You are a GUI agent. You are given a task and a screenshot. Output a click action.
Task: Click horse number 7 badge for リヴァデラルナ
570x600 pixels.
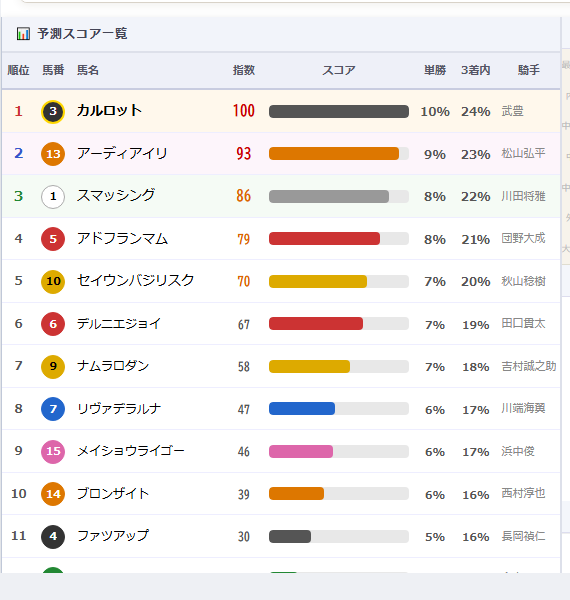[53, 409]
